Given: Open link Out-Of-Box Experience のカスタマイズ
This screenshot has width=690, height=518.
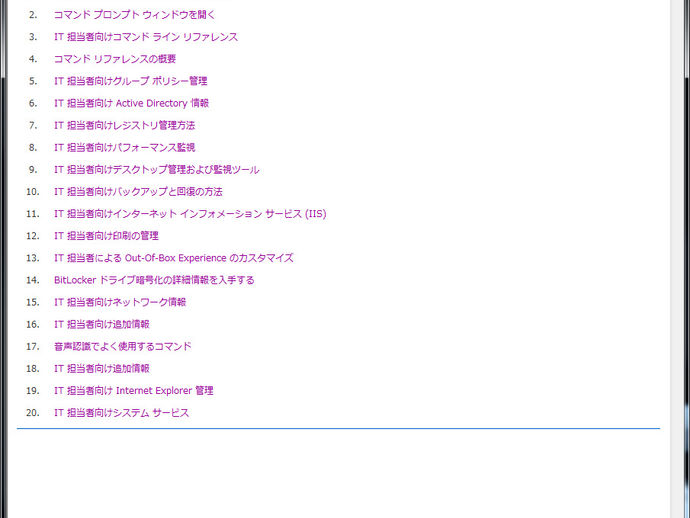Looking at the screenshot, I should click(x=174, y=258).
